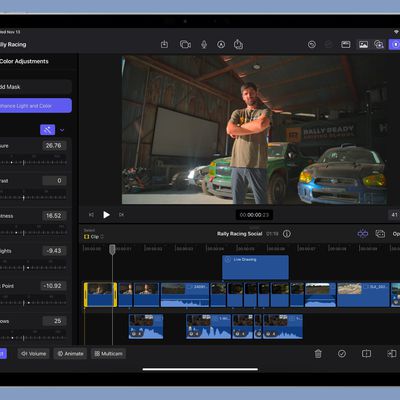Image resolution: width=400 pixels, height=400 pixels.
Task: Open the Volume tab
Action: pos(33,354)
